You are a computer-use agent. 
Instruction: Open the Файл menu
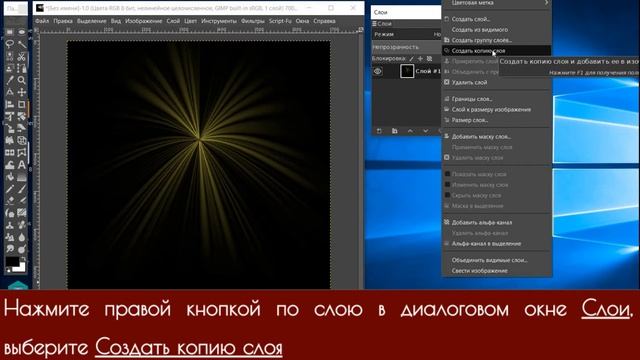(x=42, y=21)
